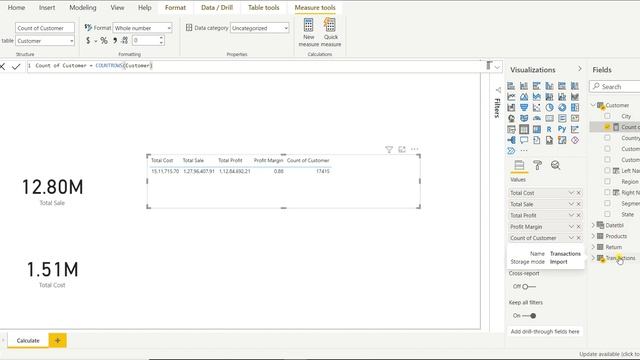Expand the formula bar chevron
Screen dimensions: 640x360
[497, 67]
